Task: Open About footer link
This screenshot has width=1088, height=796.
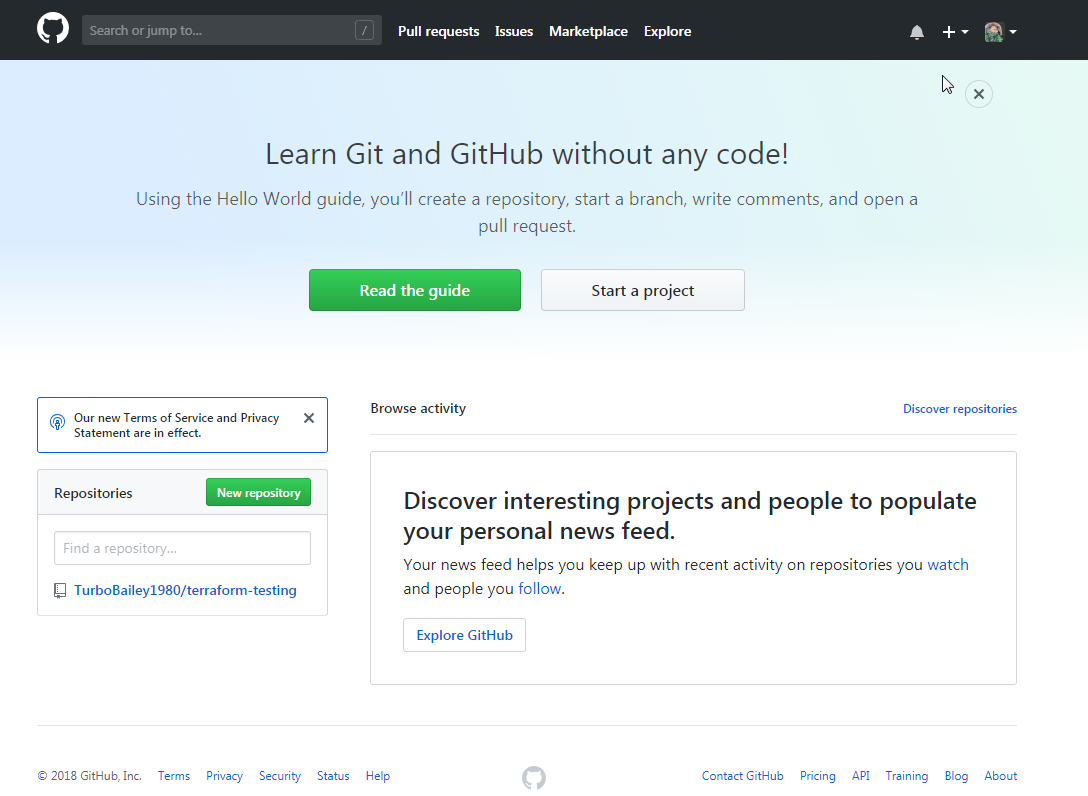Action: (x=1001, y=776)
